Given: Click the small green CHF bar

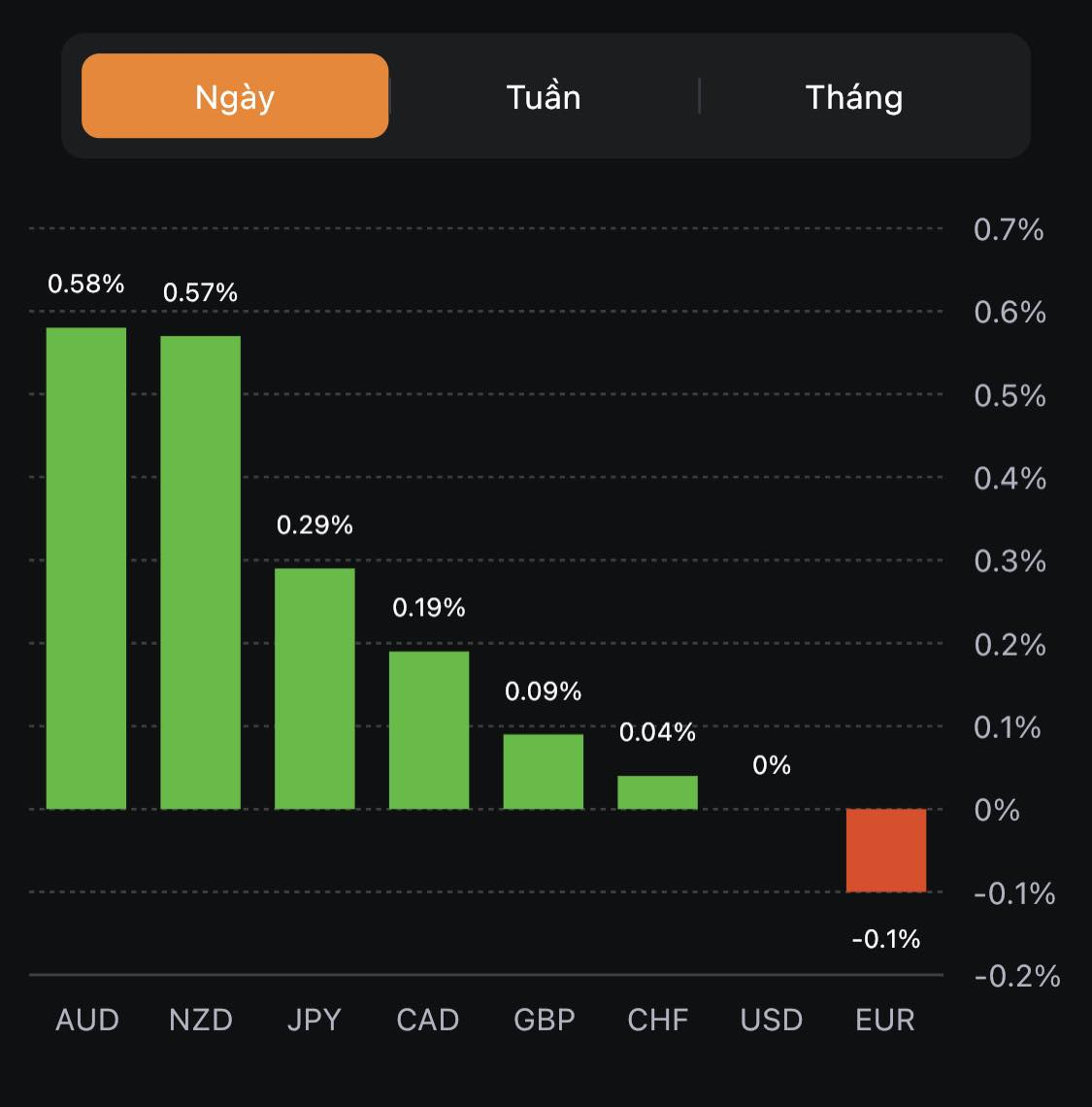Looking at the screenshot, I should coord(657,792).
